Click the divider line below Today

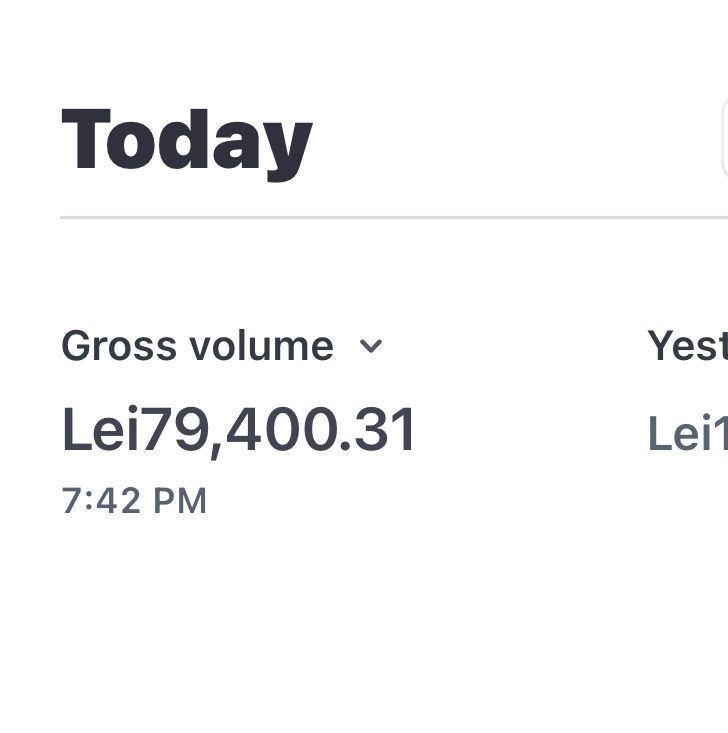click(x=390, y=216)
